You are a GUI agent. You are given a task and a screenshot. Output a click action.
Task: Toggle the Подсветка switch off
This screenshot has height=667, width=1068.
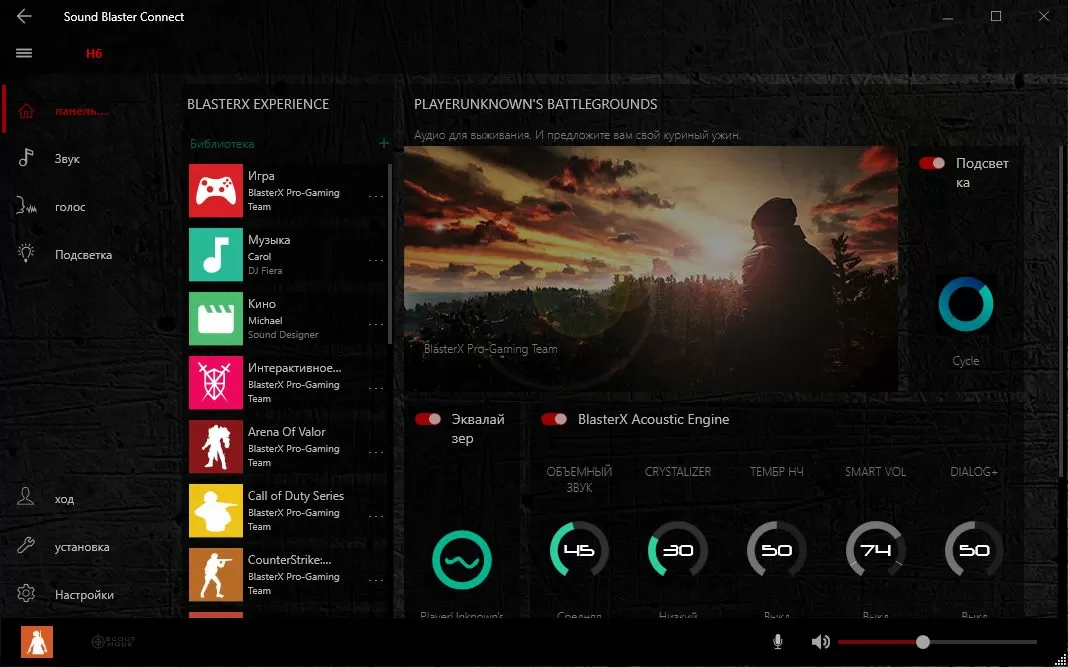pyautogui.click(x=932, y=163)
